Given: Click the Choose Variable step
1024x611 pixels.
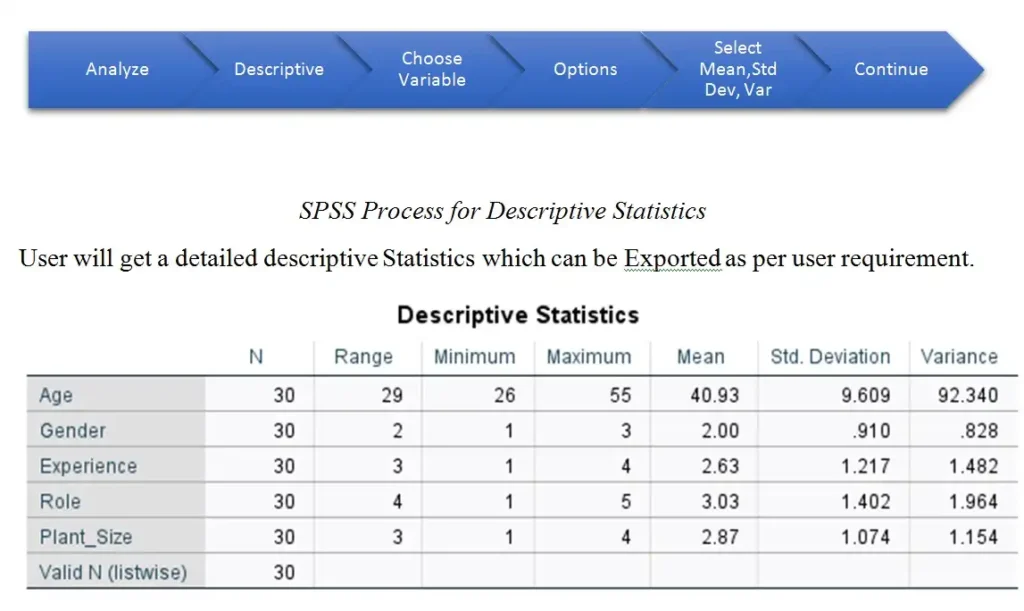Looking at the screenshot, I should pos(432,69).
